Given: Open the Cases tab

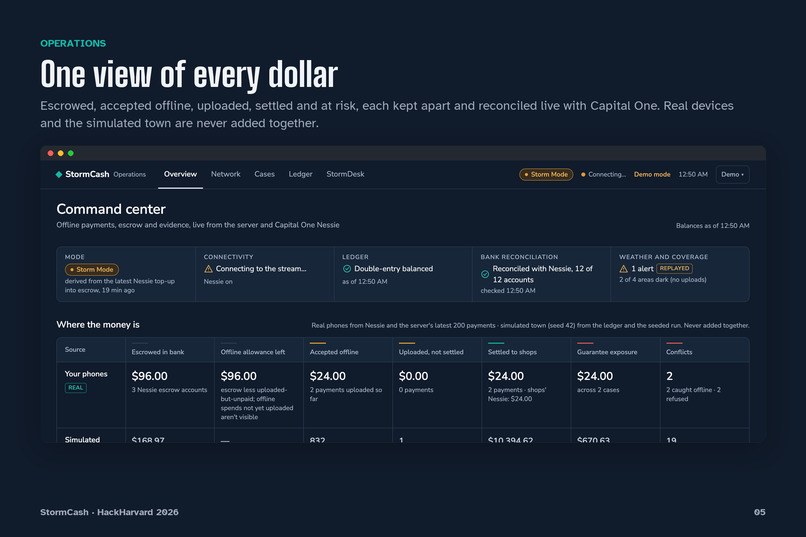Looking at the screenshot, I should (264, 174).
